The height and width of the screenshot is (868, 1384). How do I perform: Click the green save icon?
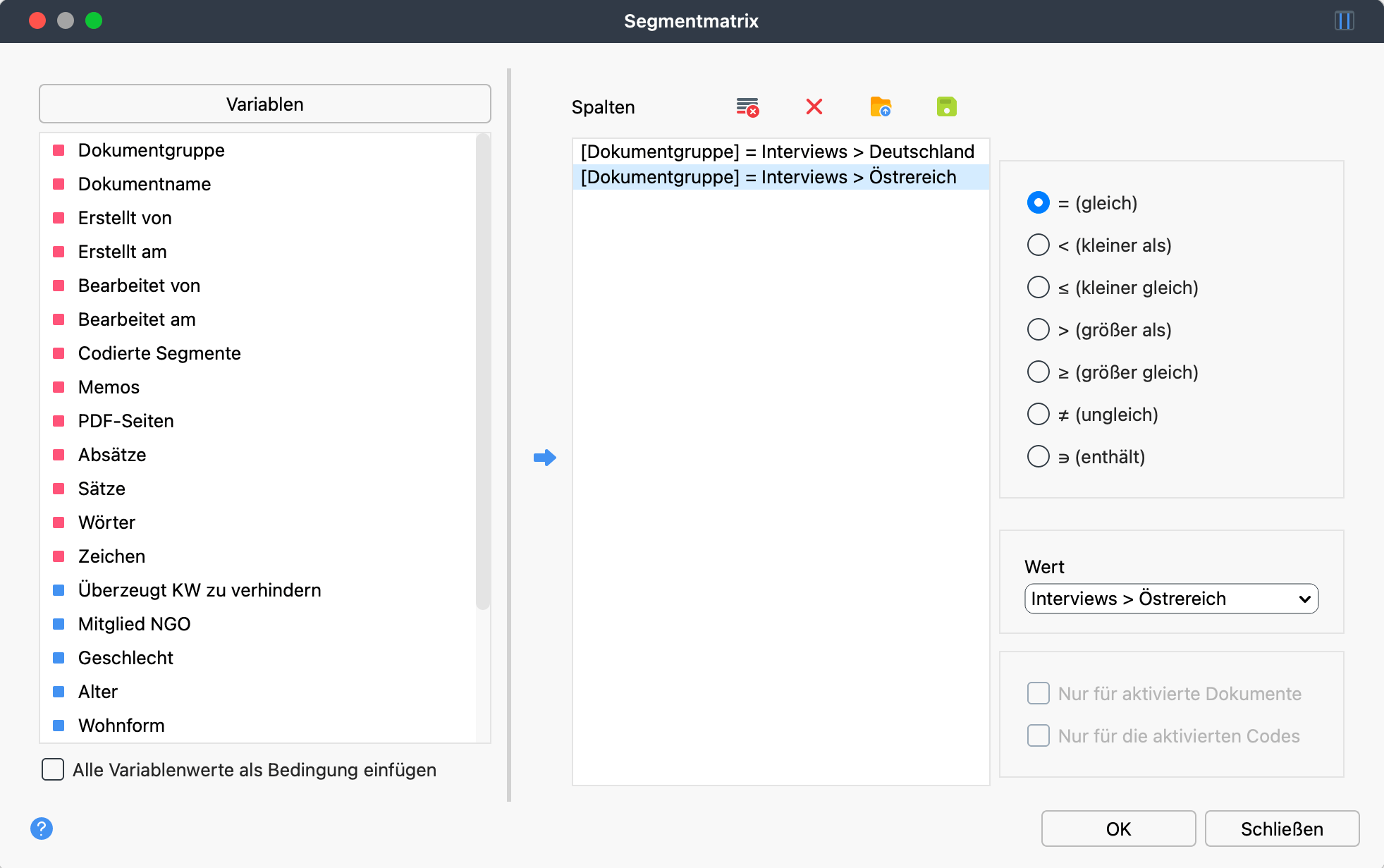[x=946, y=107]
